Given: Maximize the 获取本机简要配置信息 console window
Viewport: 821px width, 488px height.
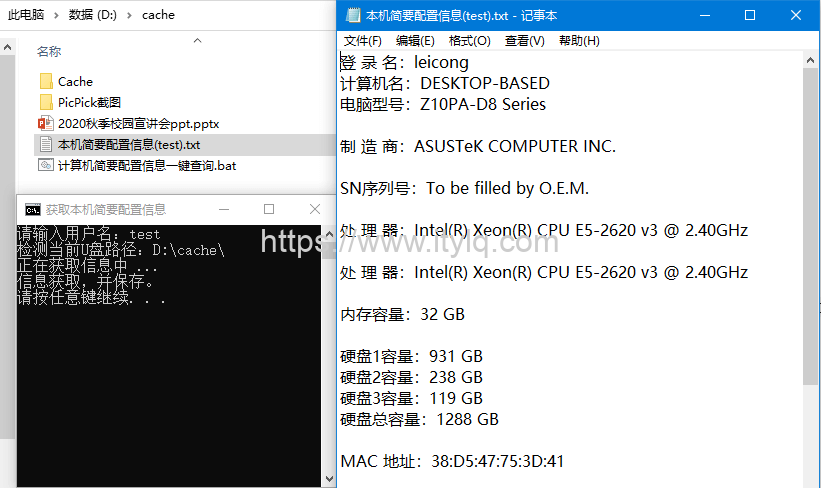Looking at the screenshot, I should (269, 209).
